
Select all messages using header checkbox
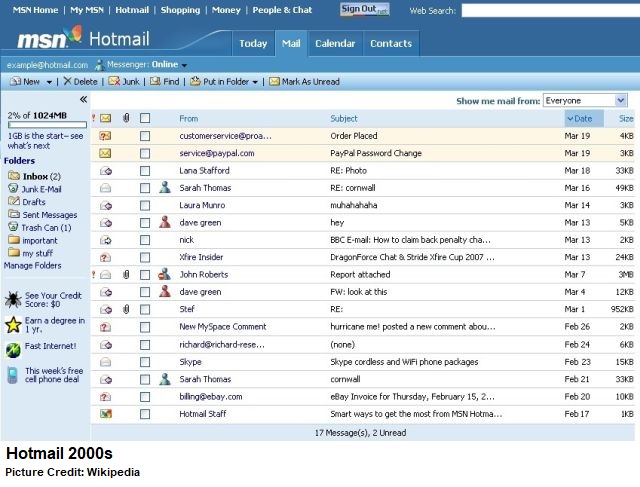145,118
